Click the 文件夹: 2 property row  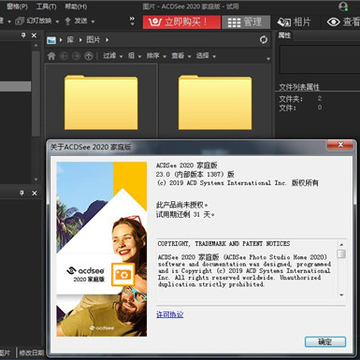pyautogui.click(x=301, y=99)
